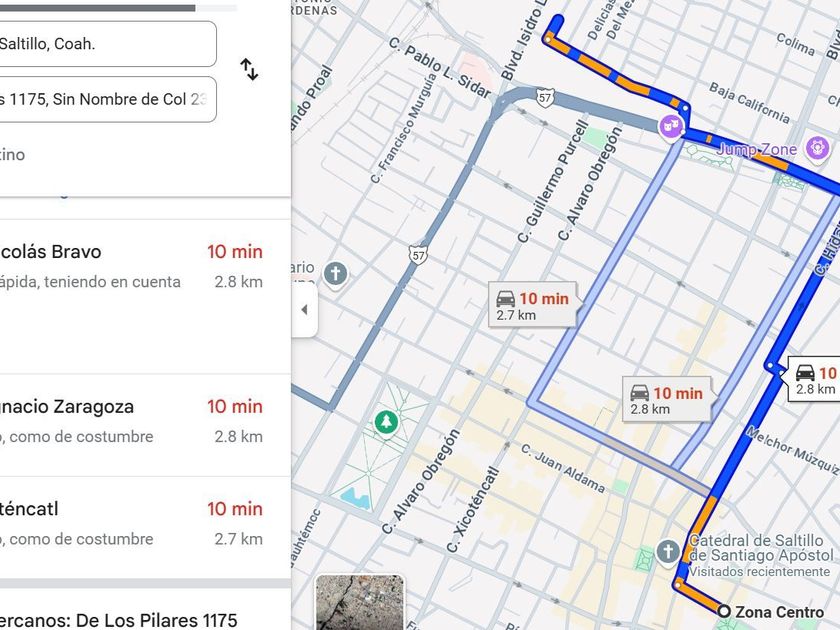The height and width of the screenshot is (630, 840).
Task: Click the gray church cross pin near left
Action: (x=335, y=274)
